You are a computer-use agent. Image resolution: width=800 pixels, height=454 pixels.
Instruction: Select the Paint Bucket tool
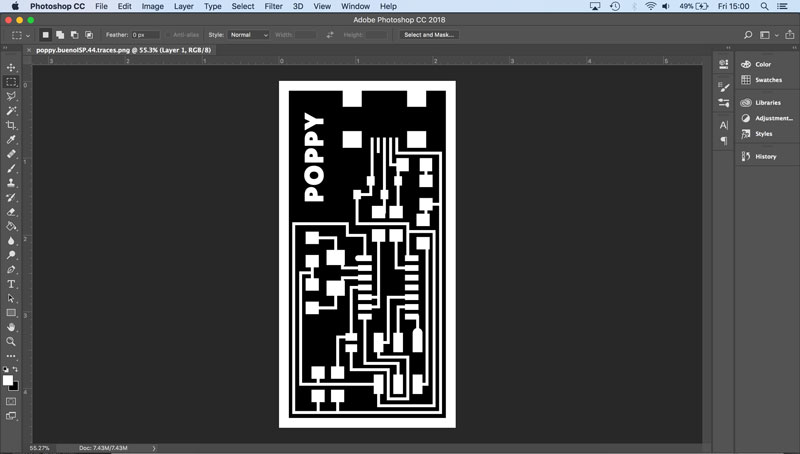coord(11,226)
